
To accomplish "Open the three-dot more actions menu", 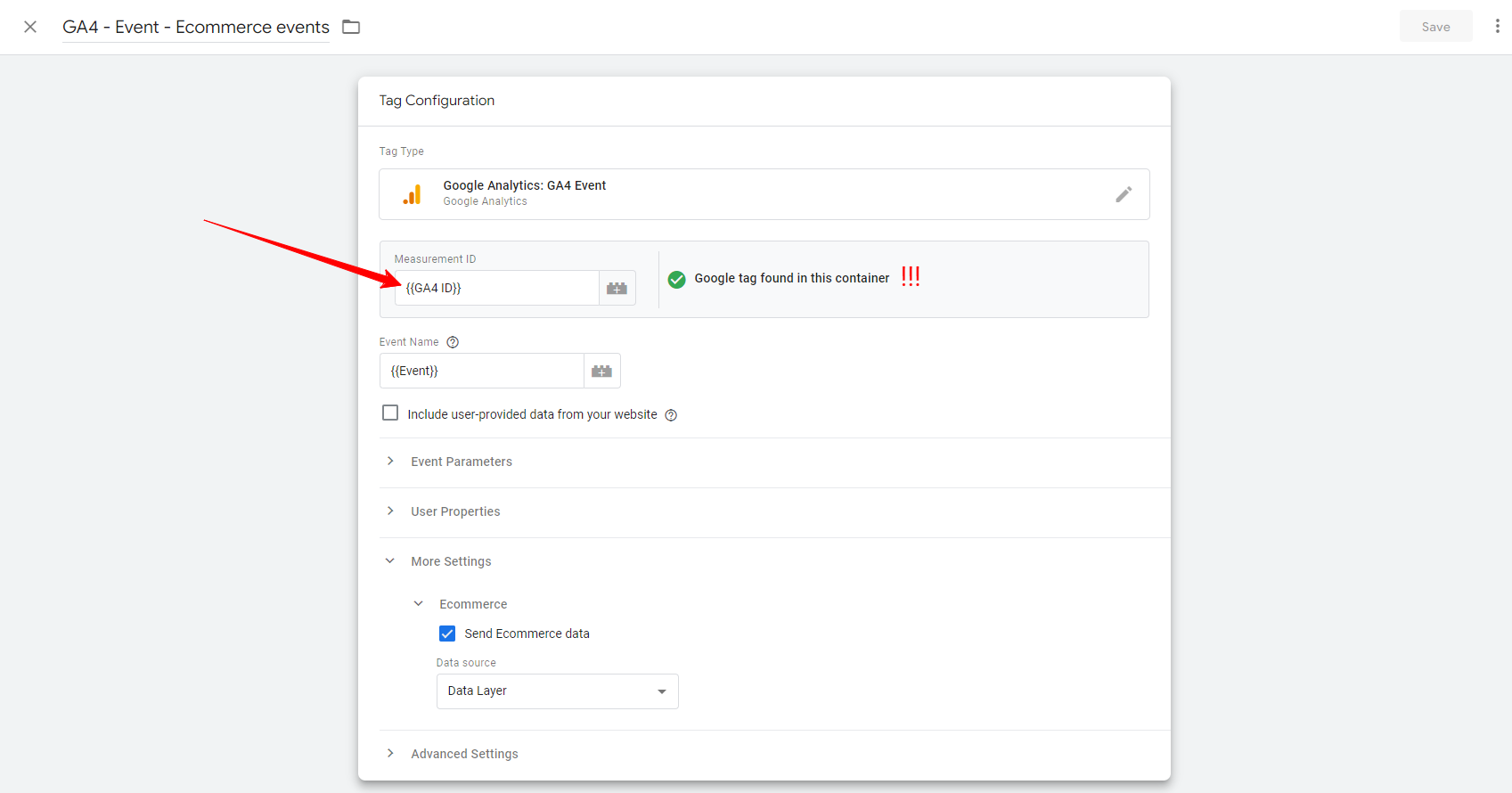I will pyautogui.click(x=1497, y=27).
